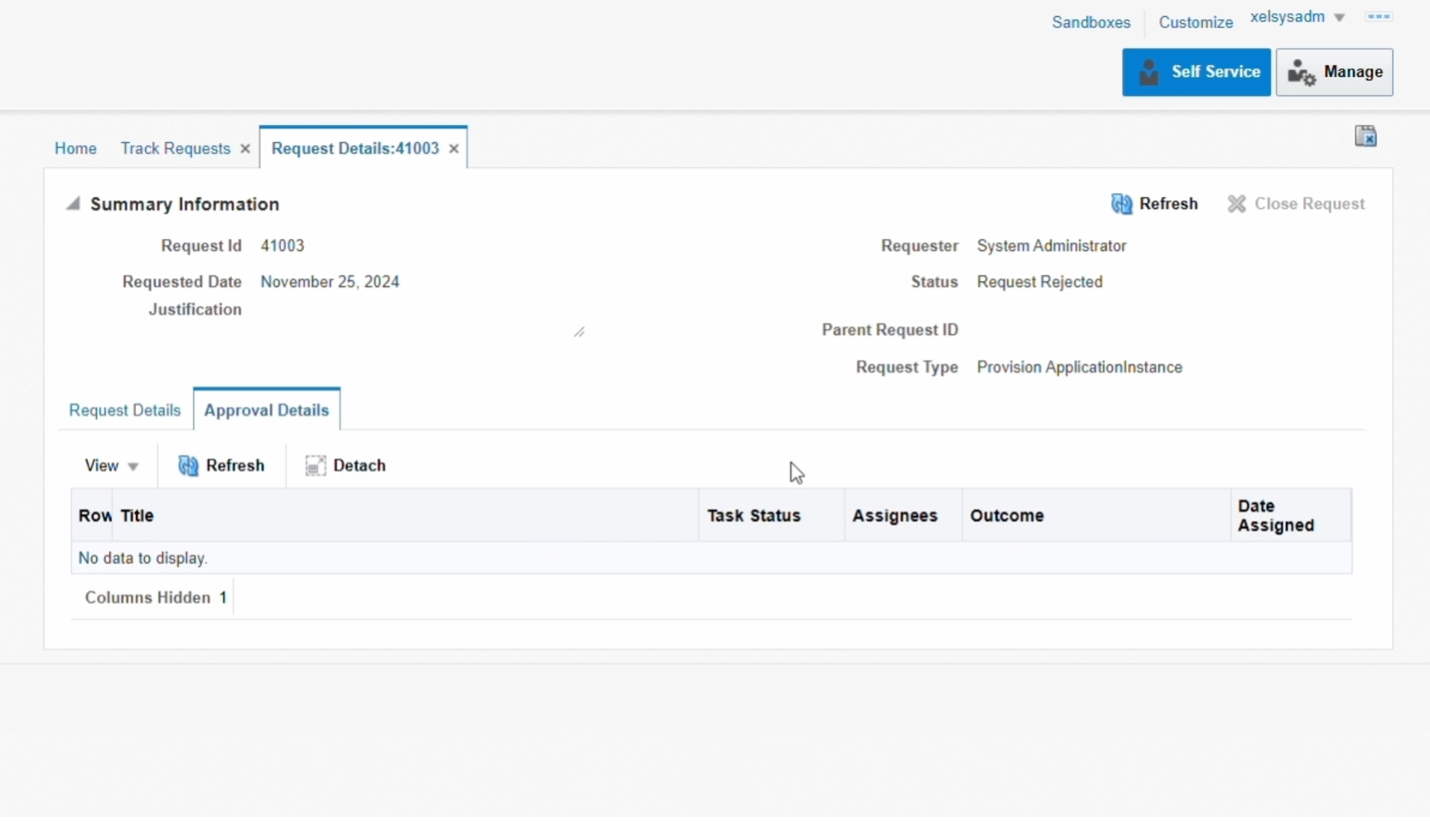This screenshot has height=821, width=1430.
Task: Close the Request Details:41003 tab
Action: tap(454, 148)
